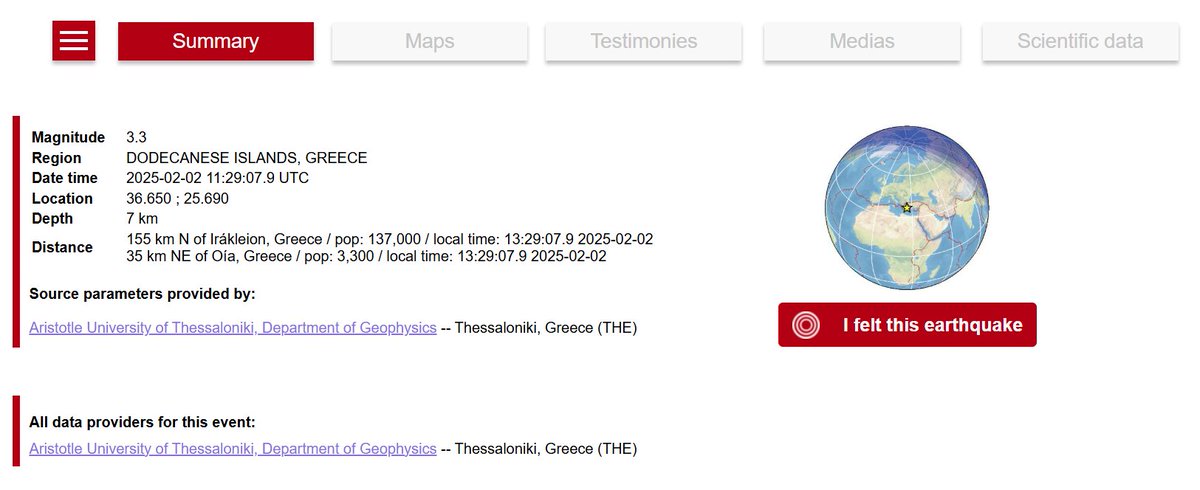The height and width of the screenshot is (490, 1200).
Task: Click the yellow star epicenter marker on globe
Action: (x=907, y=208)
